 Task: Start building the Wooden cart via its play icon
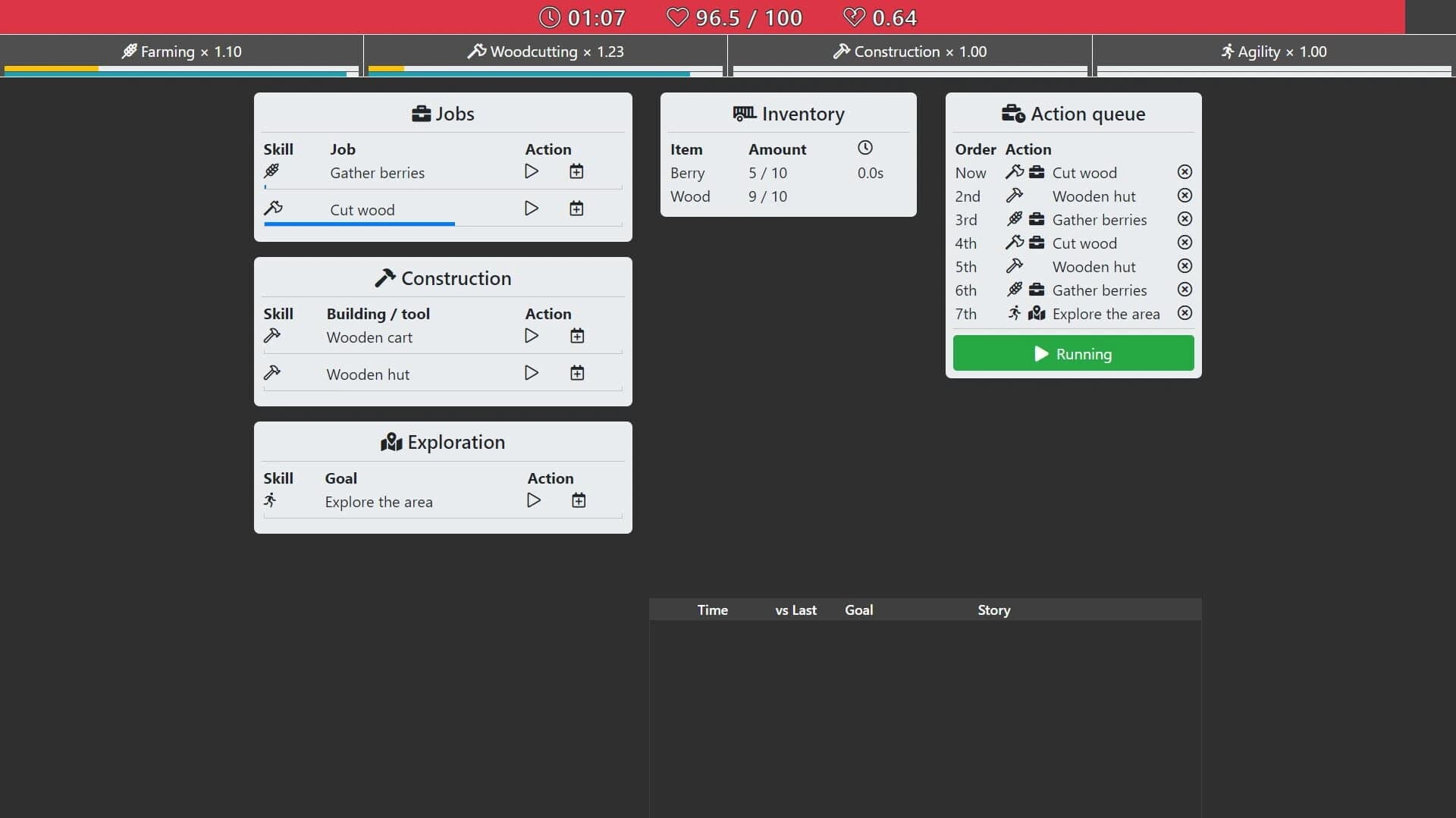pos(532,336)
